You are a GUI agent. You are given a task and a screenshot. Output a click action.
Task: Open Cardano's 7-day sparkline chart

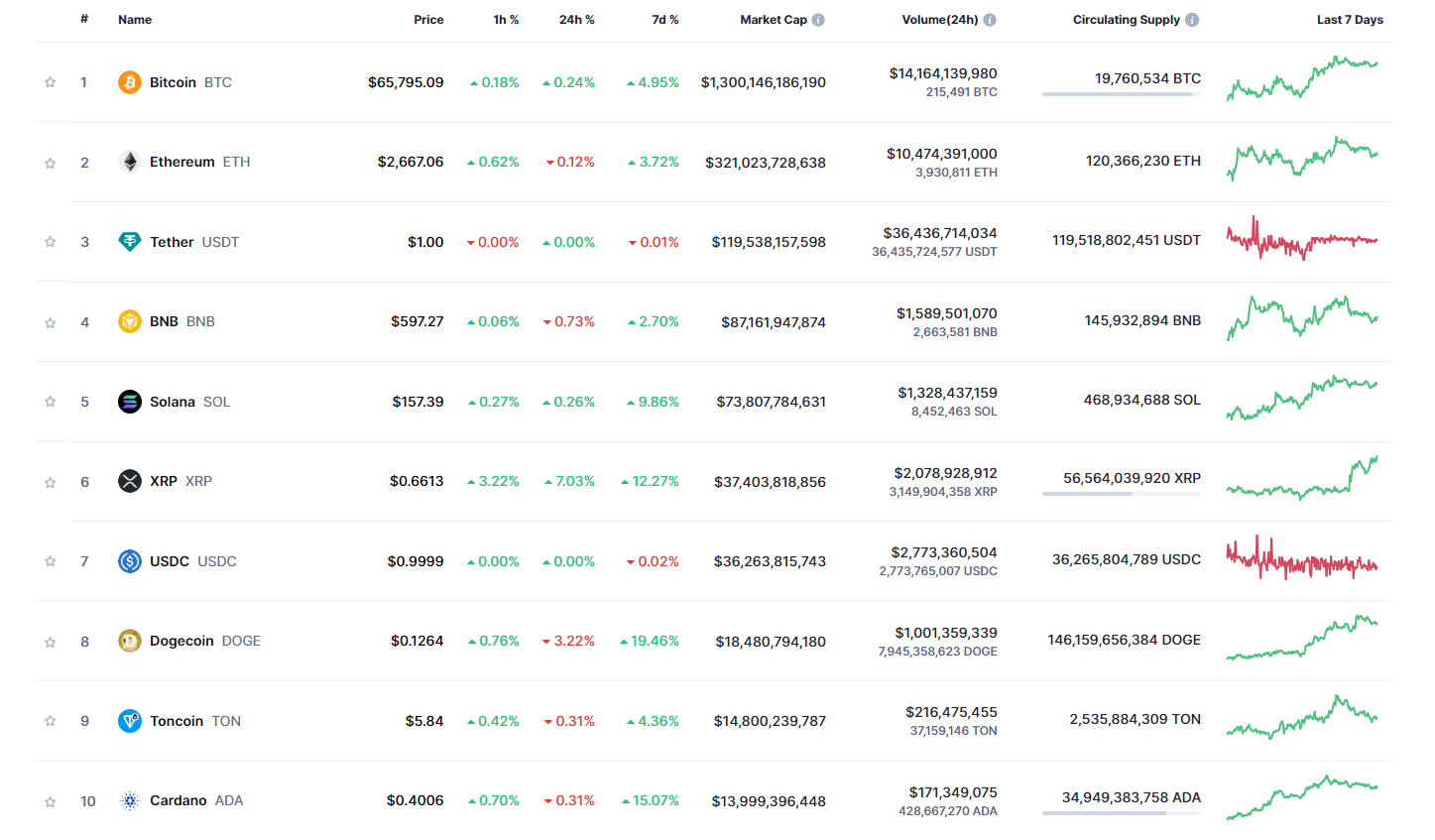1302,797
